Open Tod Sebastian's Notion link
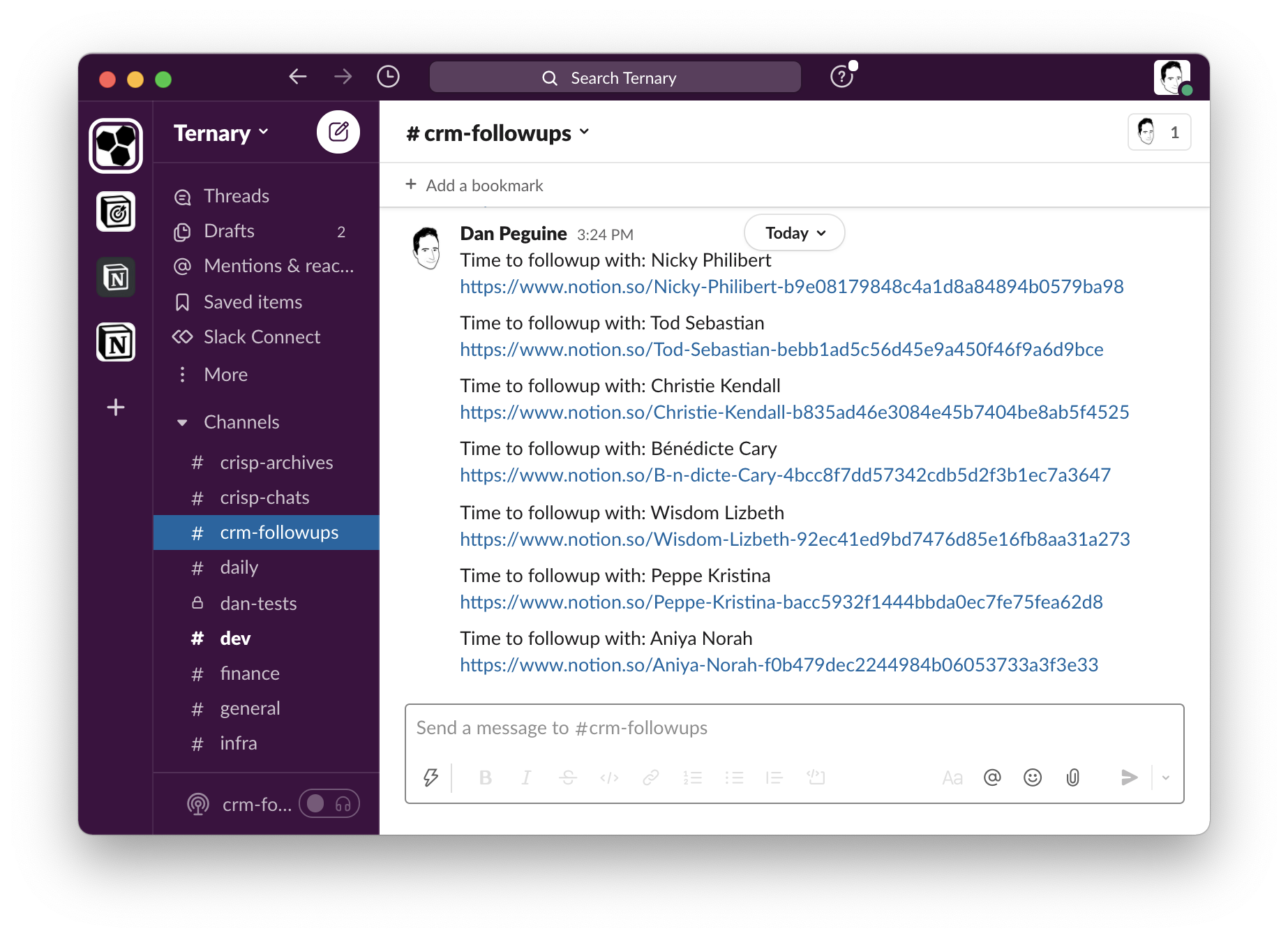The height and width of the screenshot is (938, 1288). coord(781,349)
